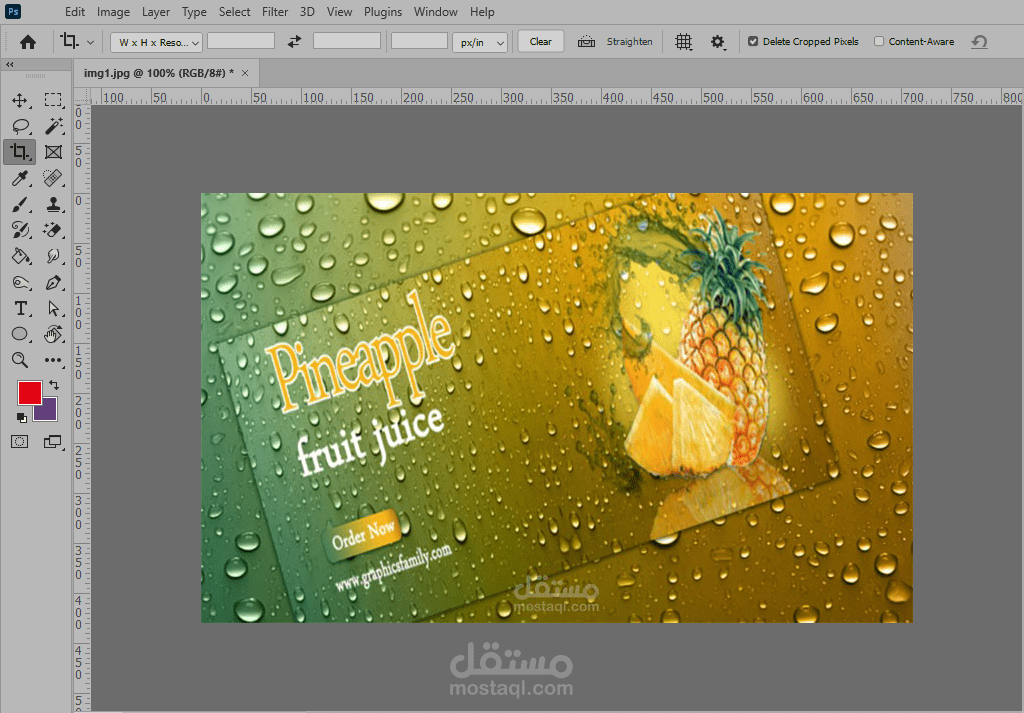Open the crop overlay grid options
The height and width of the screenshot is (713, 1024).
coord(683,42)
